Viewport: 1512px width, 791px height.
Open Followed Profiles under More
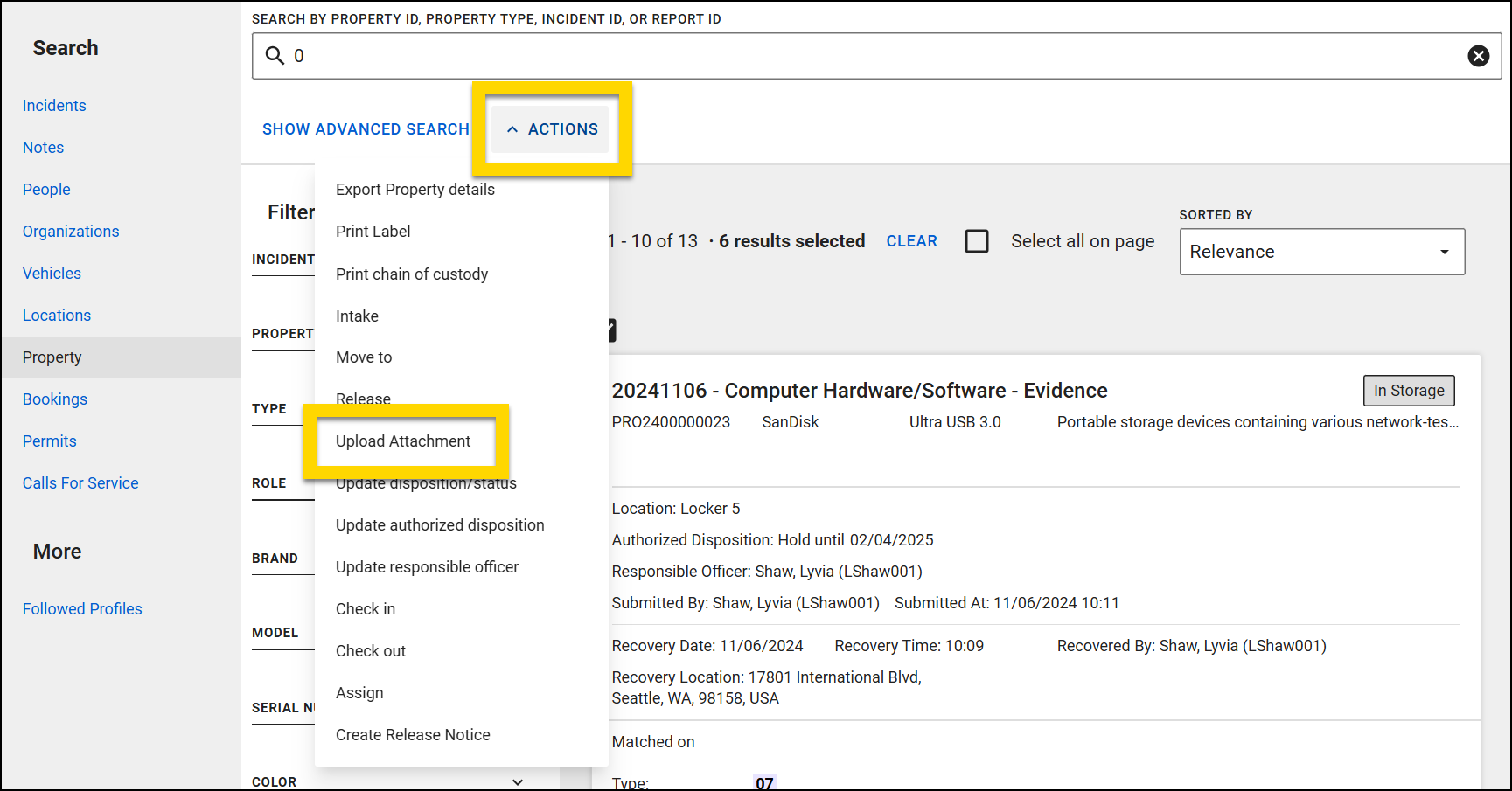(82, 608)
